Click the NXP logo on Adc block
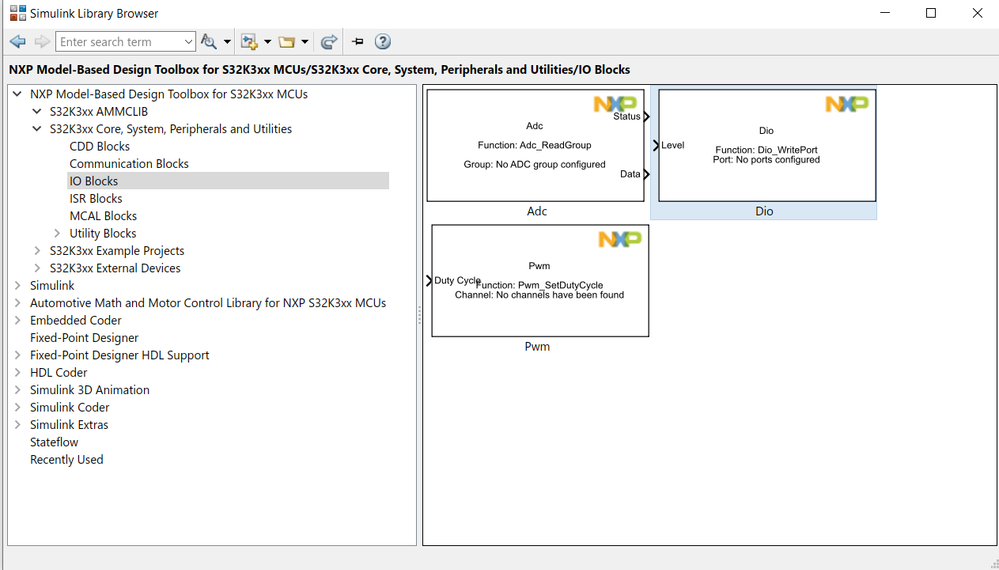 pos(615,104)
